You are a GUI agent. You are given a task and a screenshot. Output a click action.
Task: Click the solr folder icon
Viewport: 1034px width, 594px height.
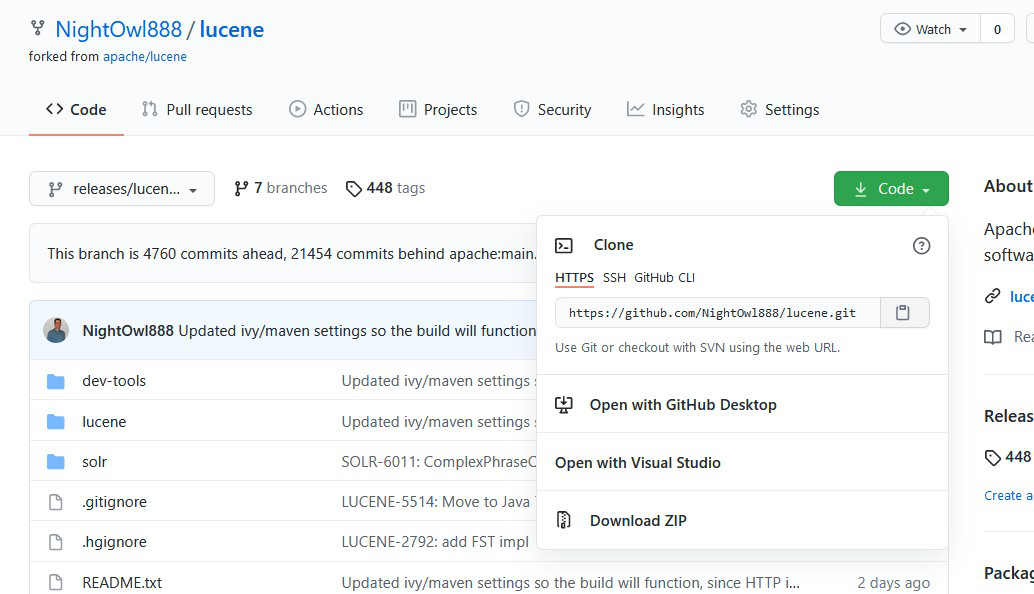tap(56, 462)
